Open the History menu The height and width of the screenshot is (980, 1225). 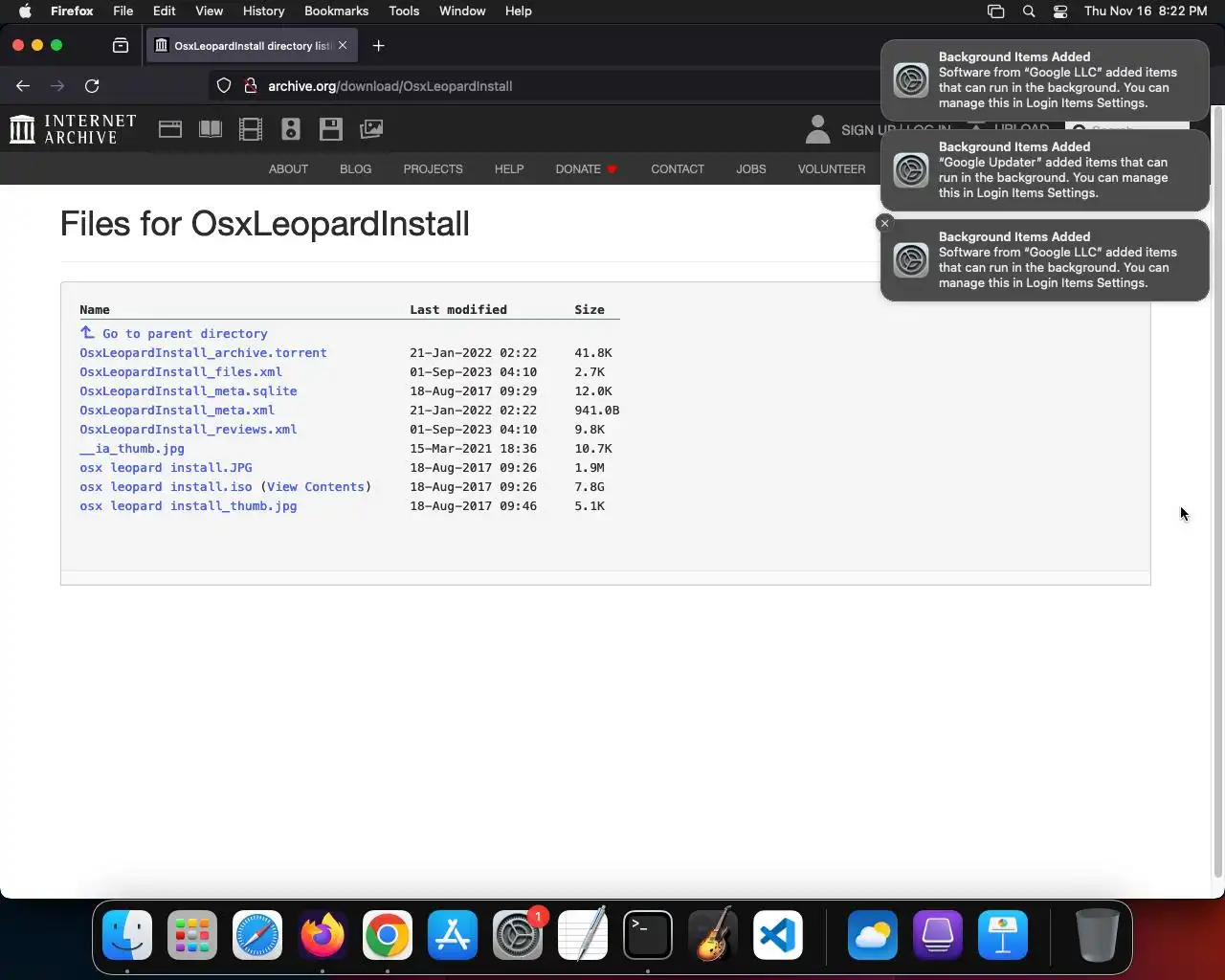tap(263, 11)
